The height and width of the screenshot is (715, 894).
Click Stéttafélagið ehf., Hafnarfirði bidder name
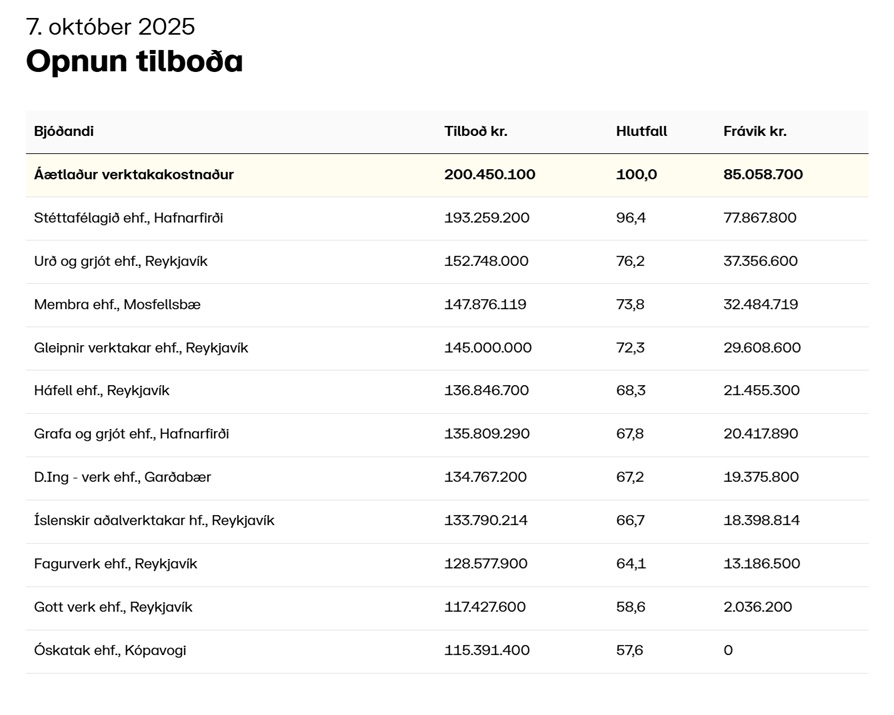[x=128, y=217]
